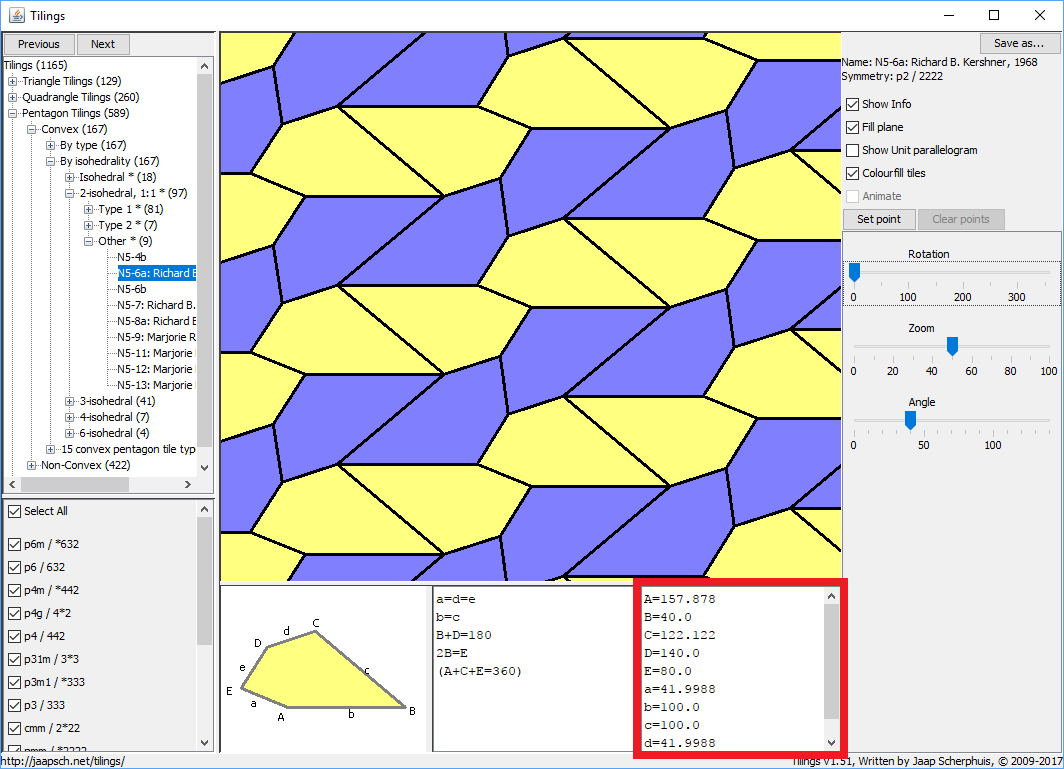Screen dimensions: 1064x769
Task: Click the angle values scroll-up arrow
Action: pyautogui.click(x=831, y=597)
